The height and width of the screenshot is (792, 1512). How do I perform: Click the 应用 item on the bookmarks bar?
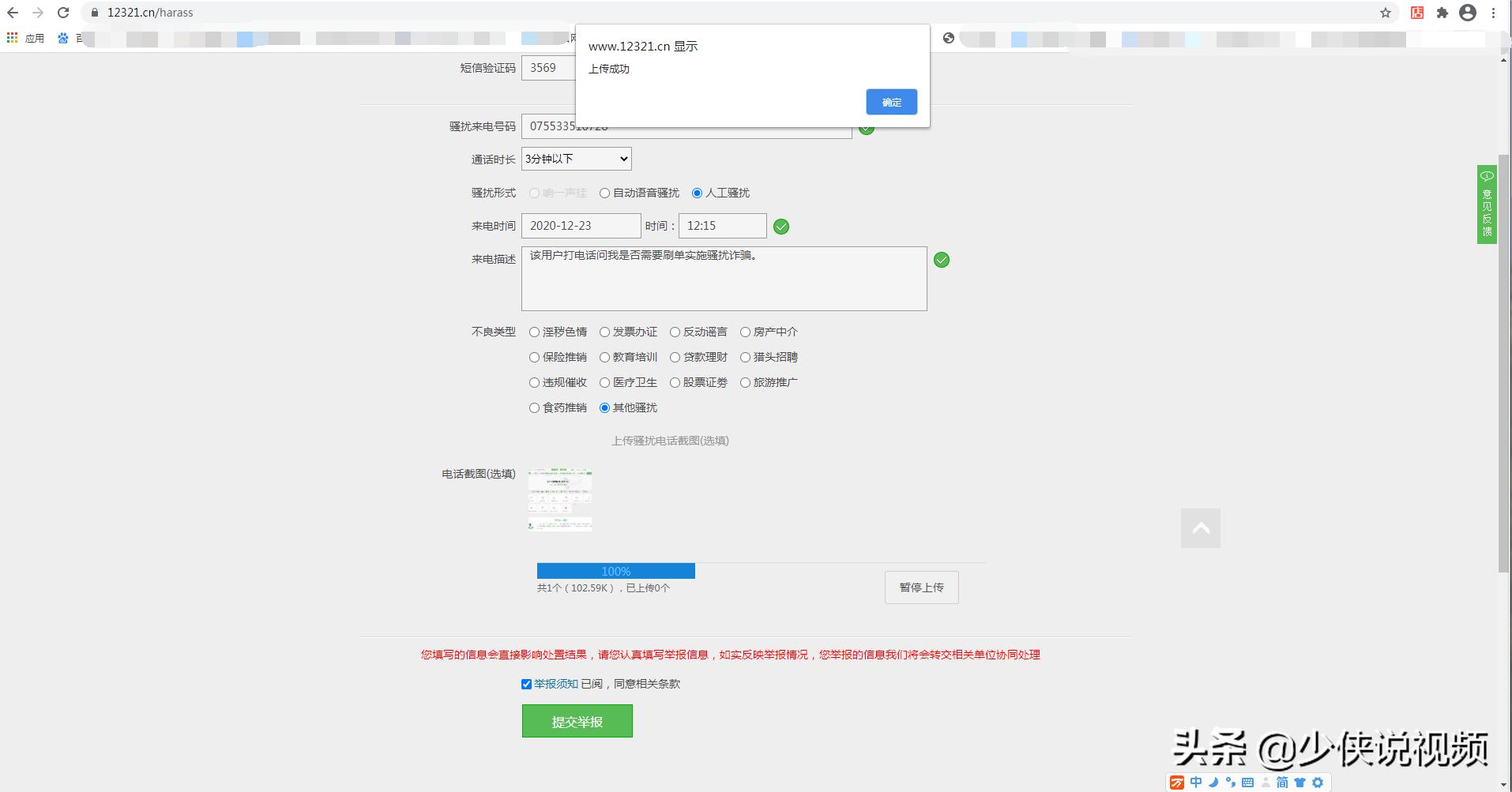pos(35,37)
